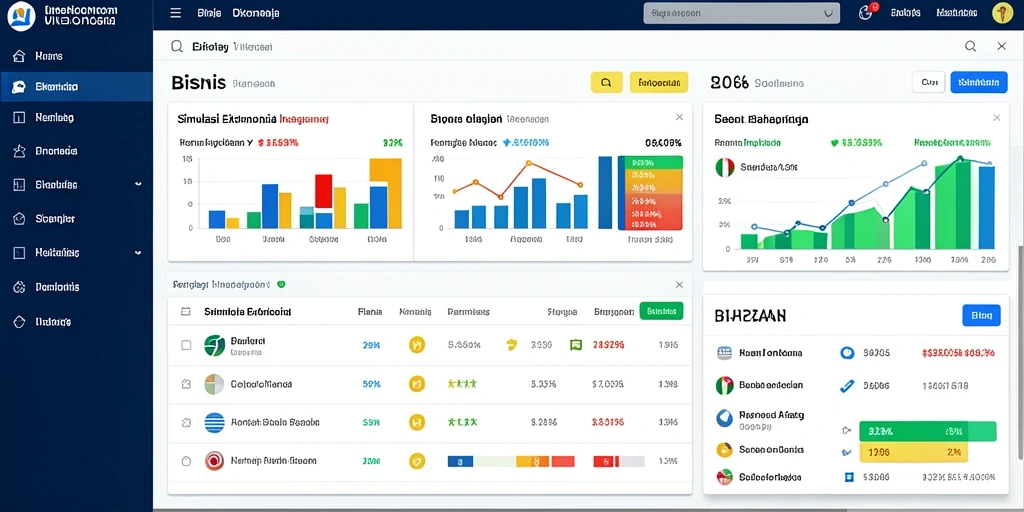Open the hamburger menu in the top bar
The height and width of the screenshot is (512, 1024).
[175, 13]
